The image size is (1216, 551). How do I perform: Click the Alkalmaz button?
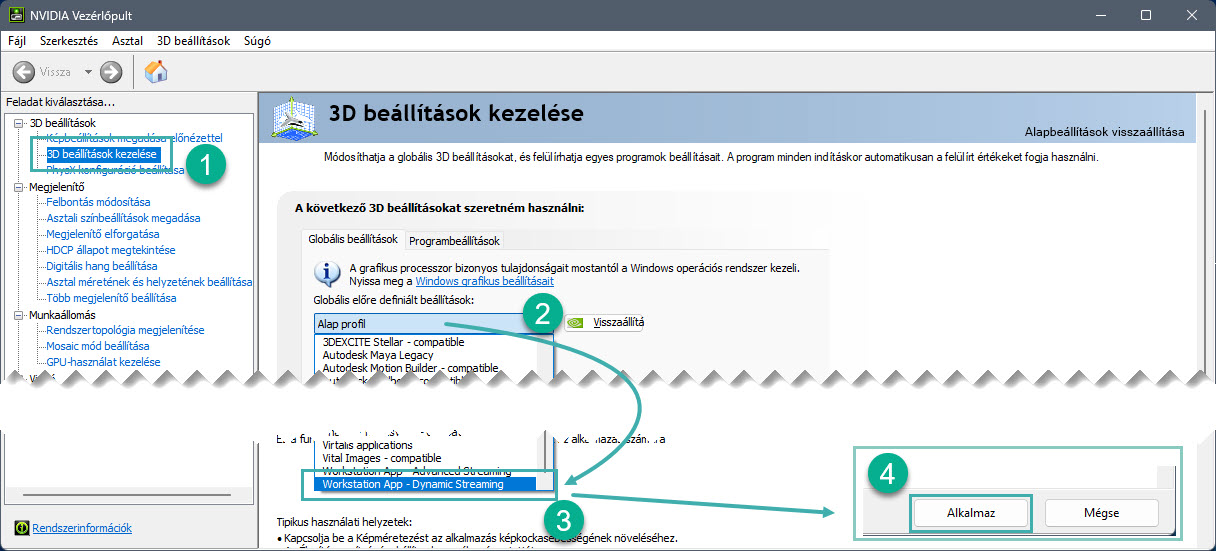point(970,513)
